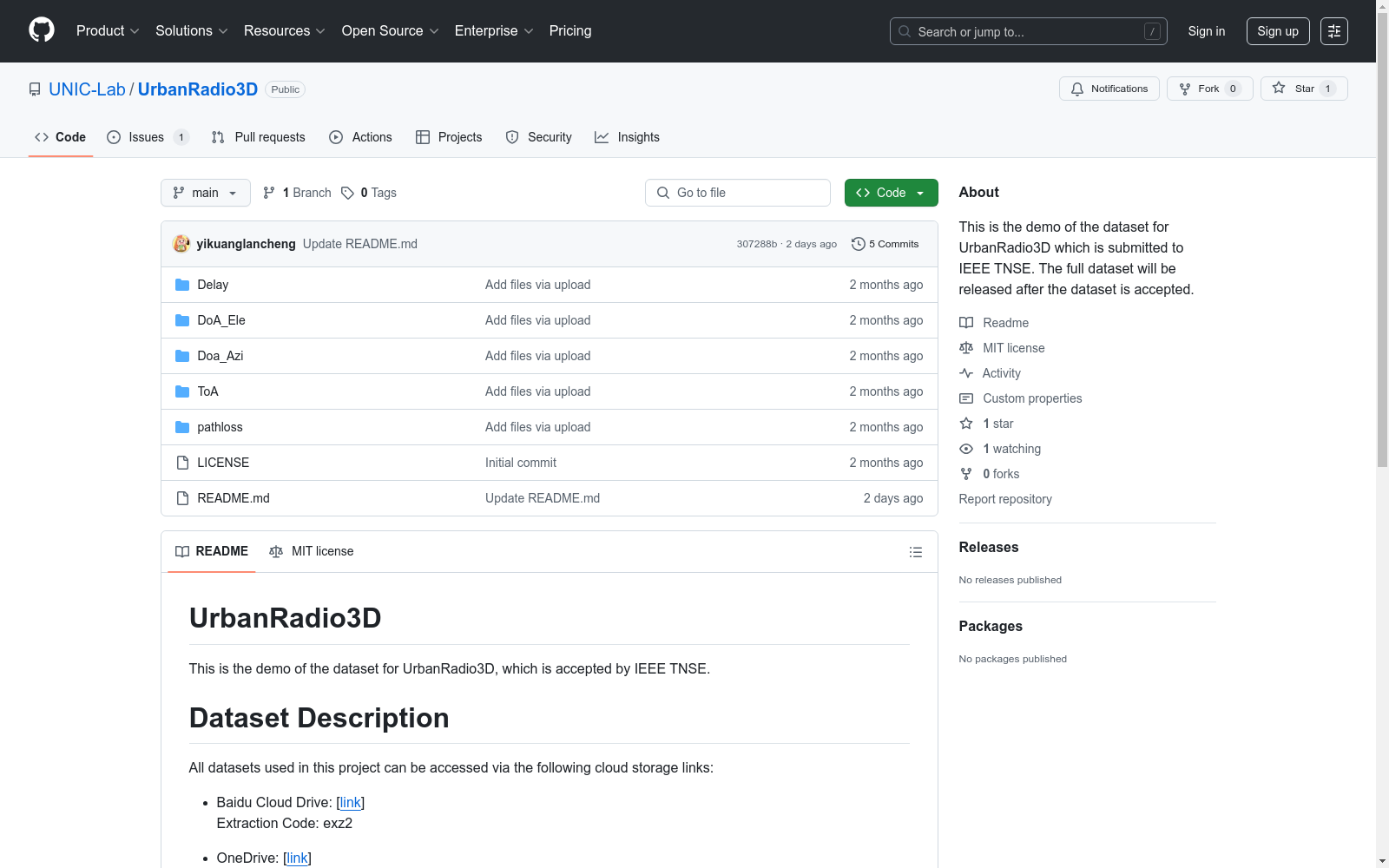Open the UrbanRadio3D repository link

[198, 89]
